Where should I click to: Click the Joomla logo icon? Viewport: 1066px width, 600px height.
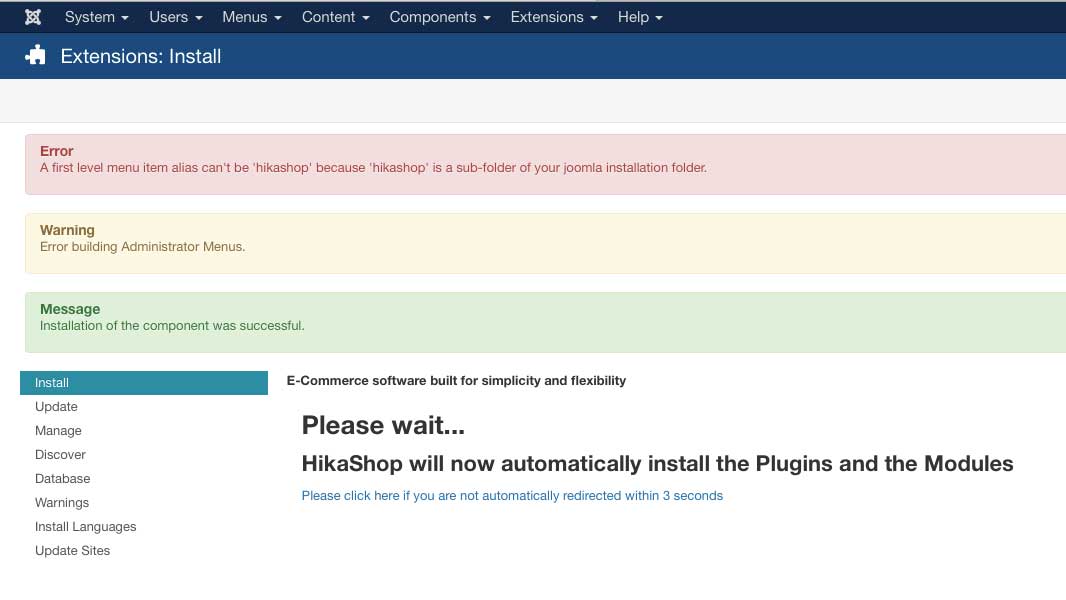(33, 17)
